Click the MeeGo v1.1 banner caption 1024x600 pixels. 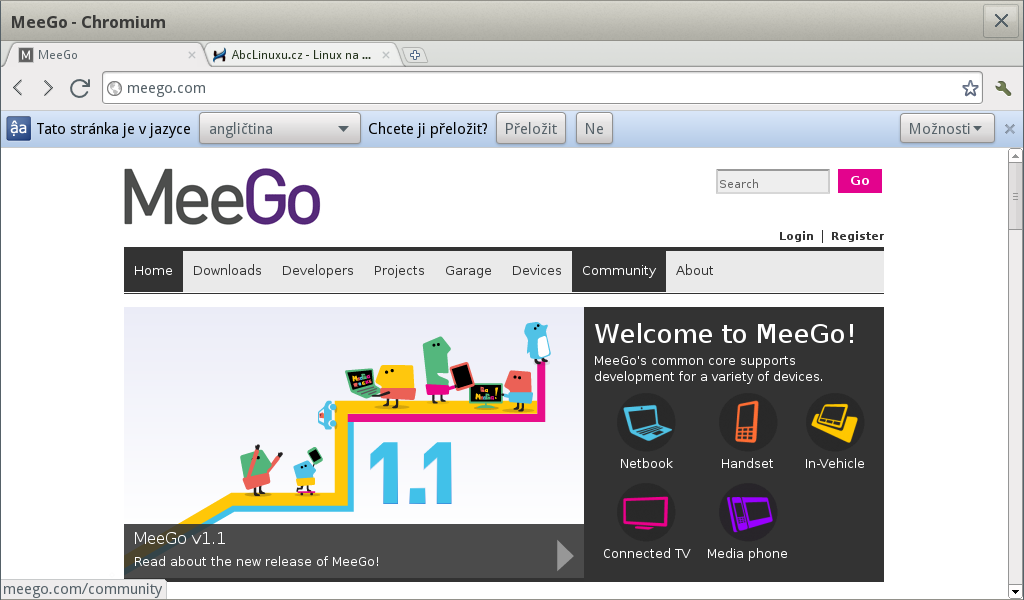pyautogui.click(x=180, y=538)
